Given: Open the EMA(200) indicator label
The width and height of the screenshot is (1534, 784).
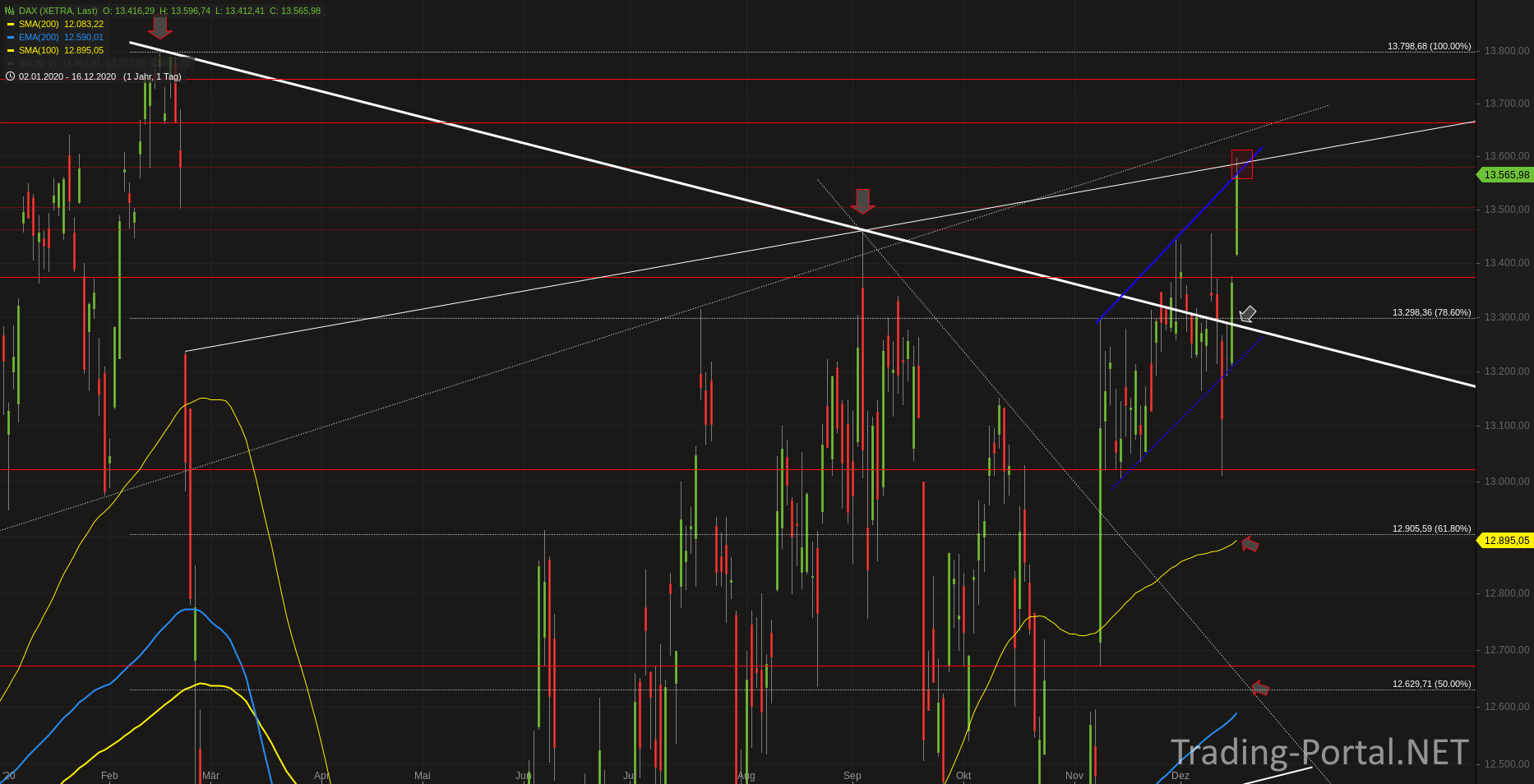Looking at the screenshot, I should [39, 37].
